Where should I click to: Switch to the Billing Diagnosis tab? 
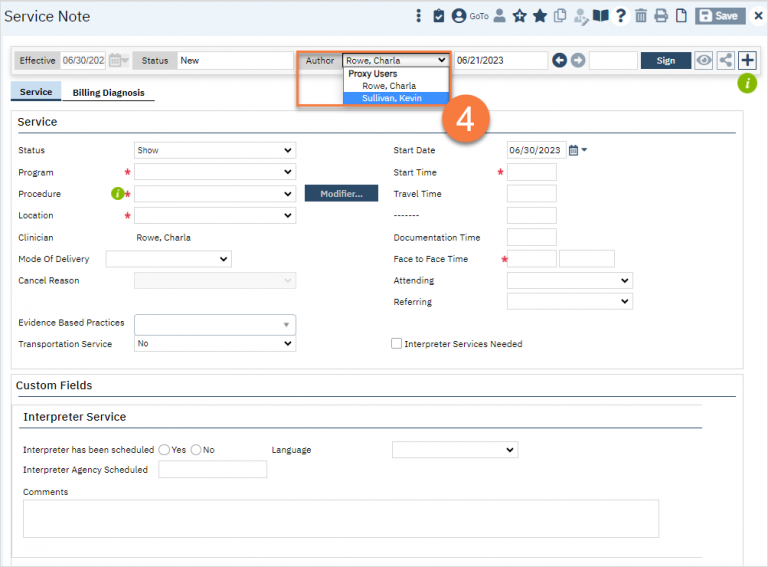tap(108, 93)
